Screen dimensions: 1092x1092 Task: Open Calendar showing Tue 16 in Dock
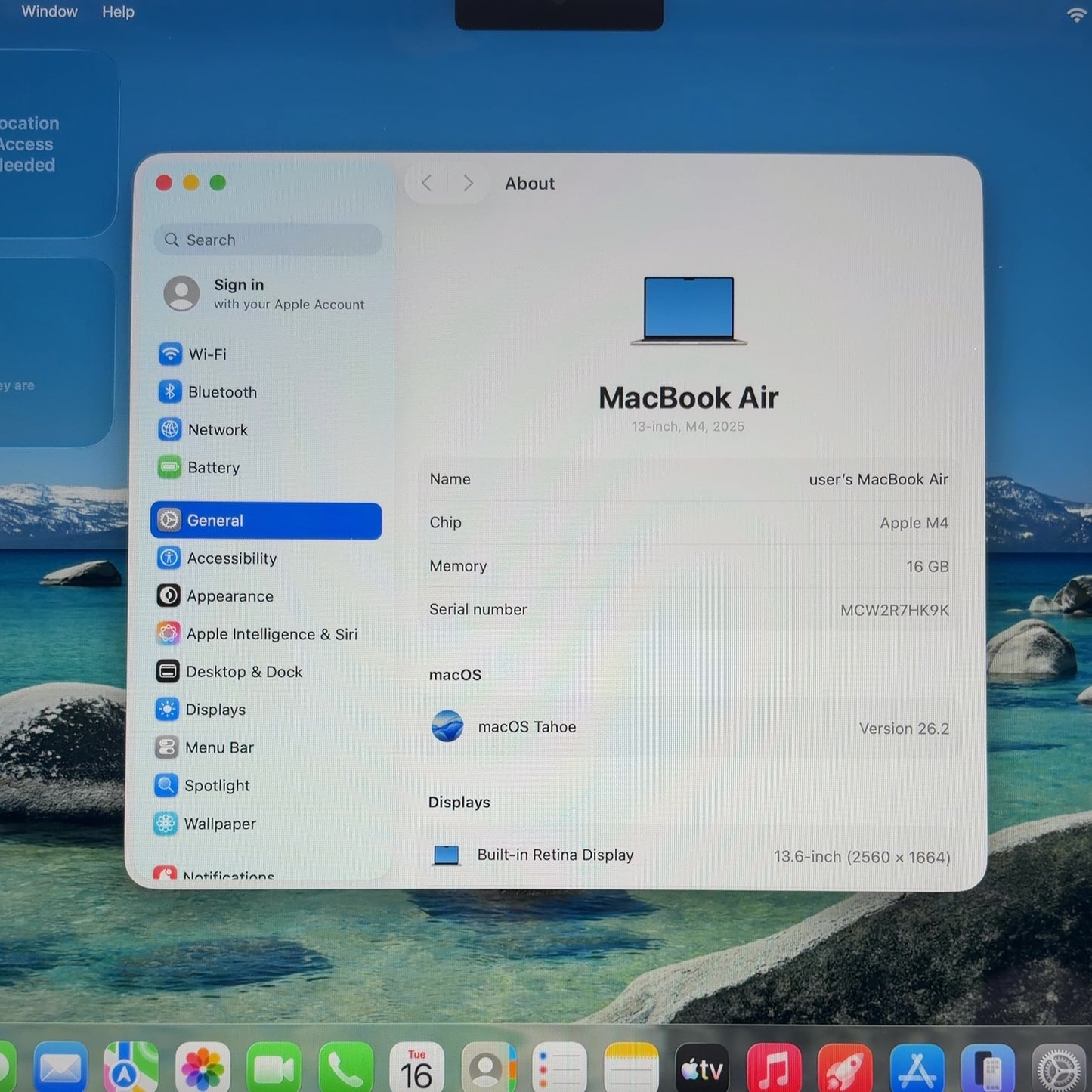tap(416, 1069)
